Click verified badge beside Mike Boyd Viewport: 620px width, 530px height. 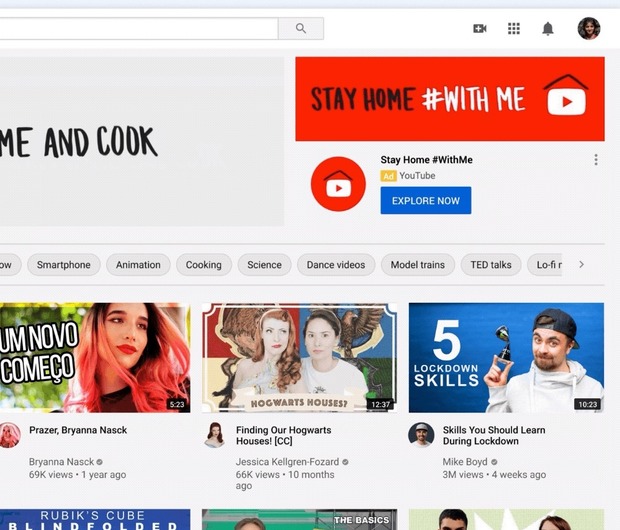click(494, 462)
